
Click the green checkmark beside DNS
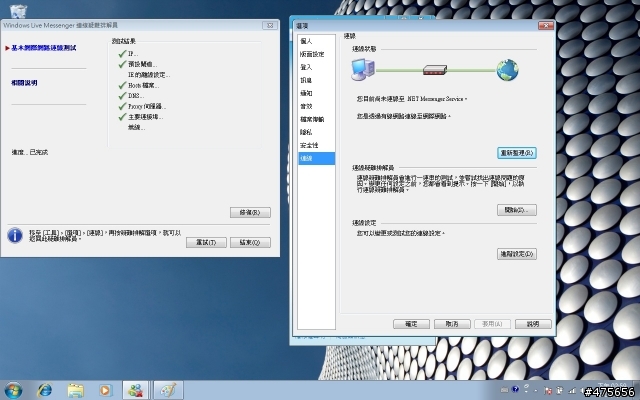122,96
